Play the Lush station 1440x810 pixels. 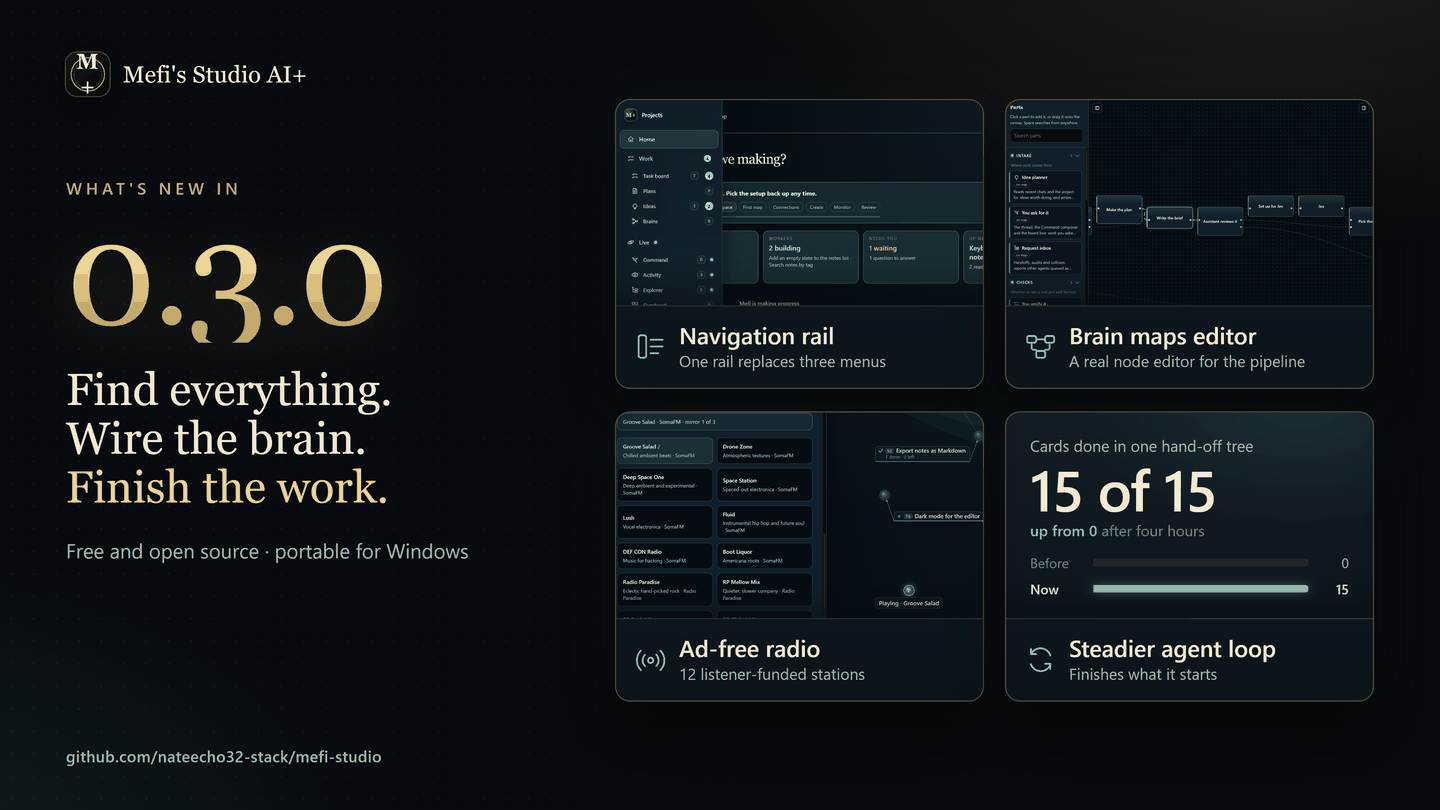coord(665,522)
